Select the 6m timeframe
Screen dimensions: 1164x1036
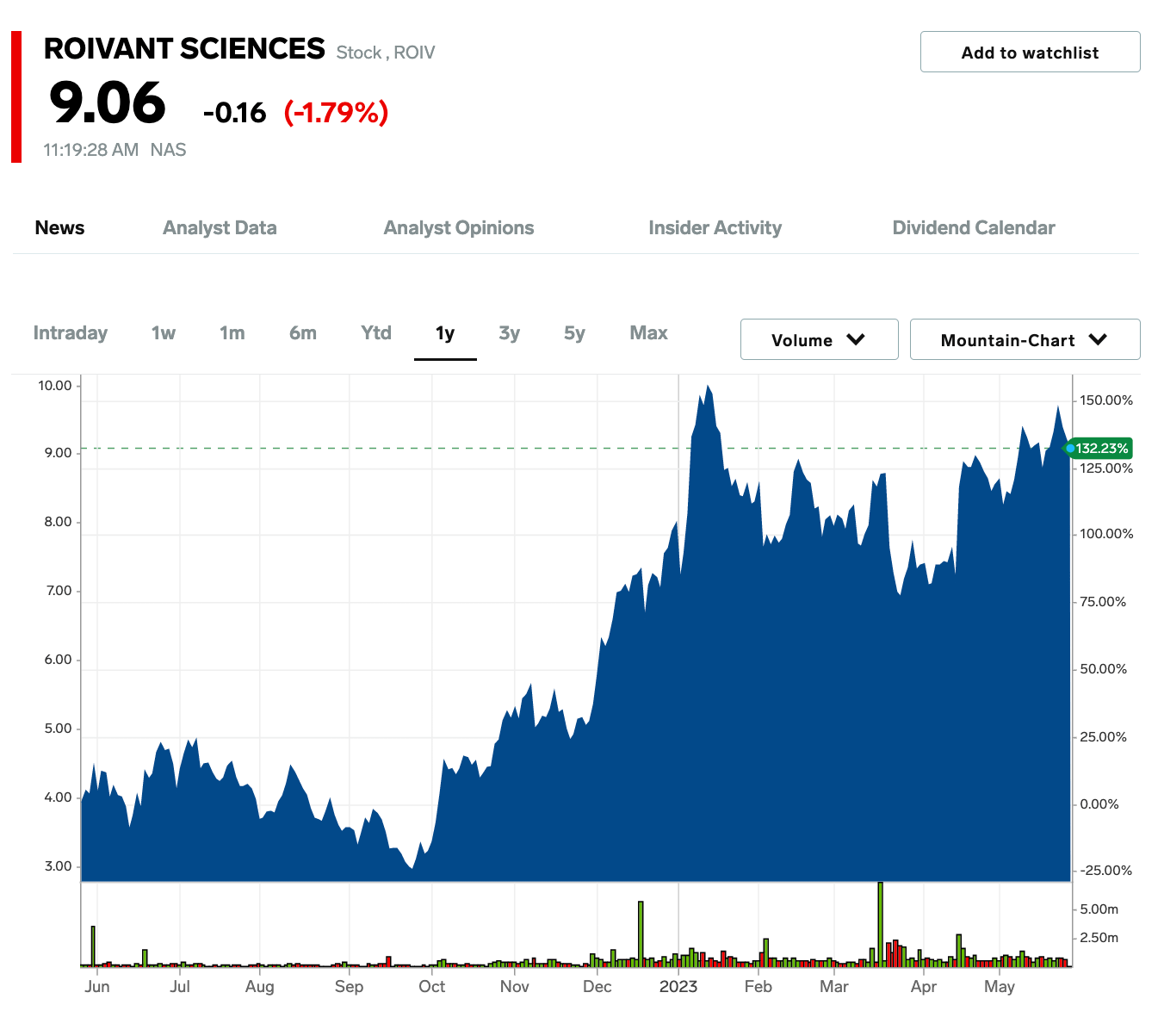[302, 333]
